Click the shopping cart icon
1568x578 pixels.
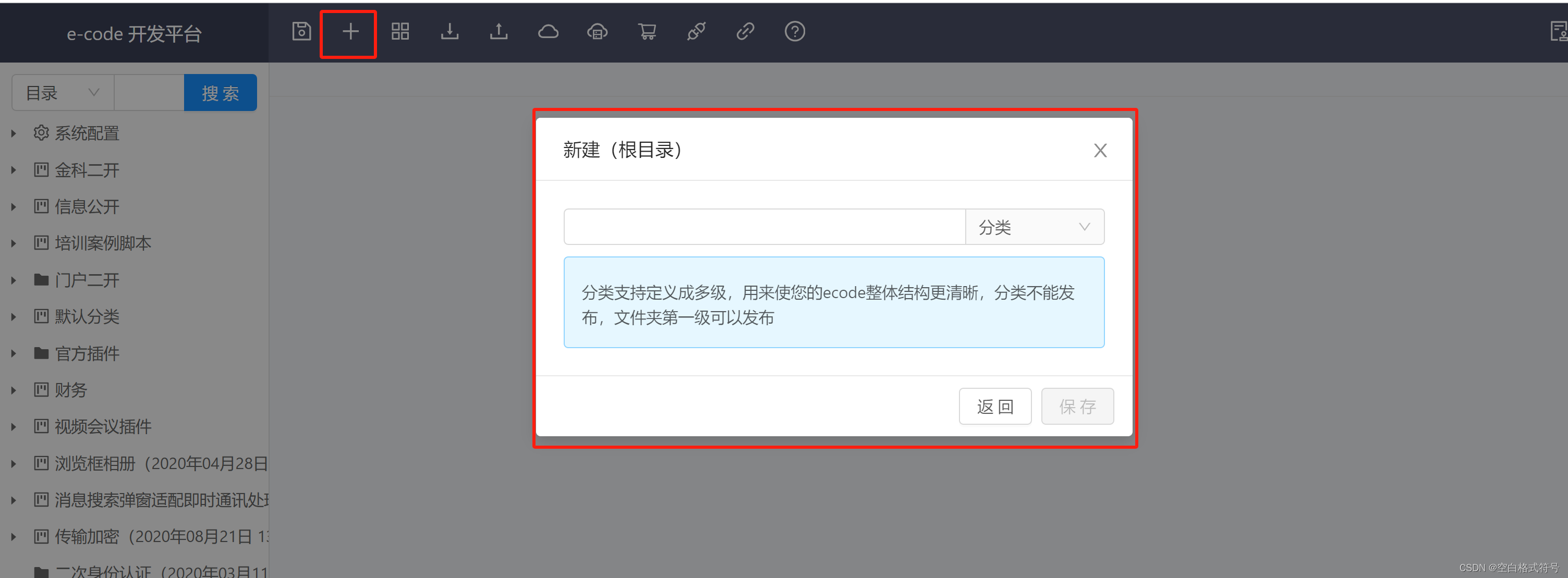[647, 31]
